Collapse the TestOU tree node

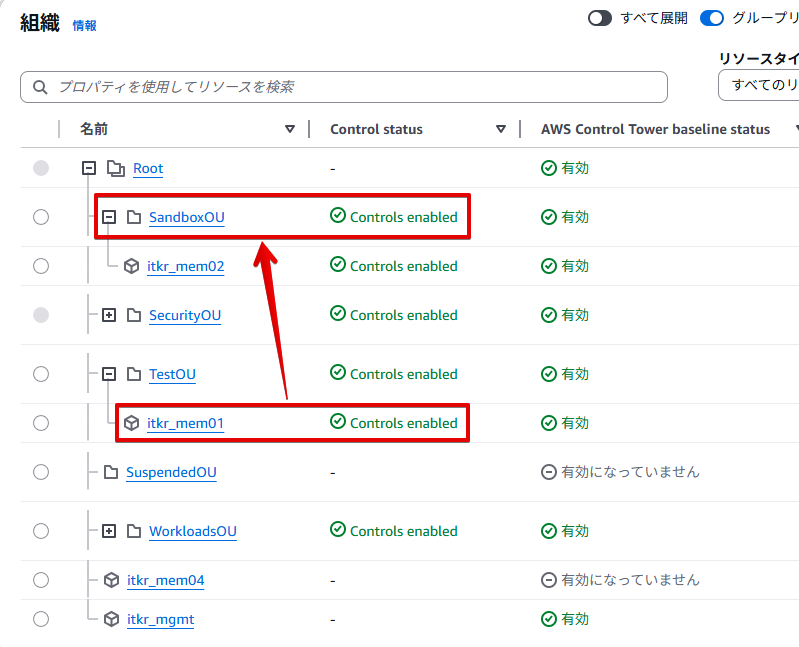(x=109, y=374)
